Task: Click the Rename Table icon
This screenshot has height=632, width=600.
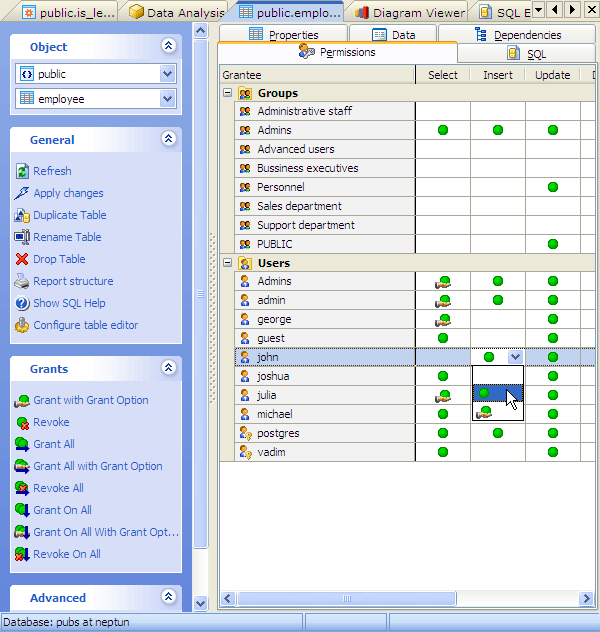Action: click(x=23, y=237)
